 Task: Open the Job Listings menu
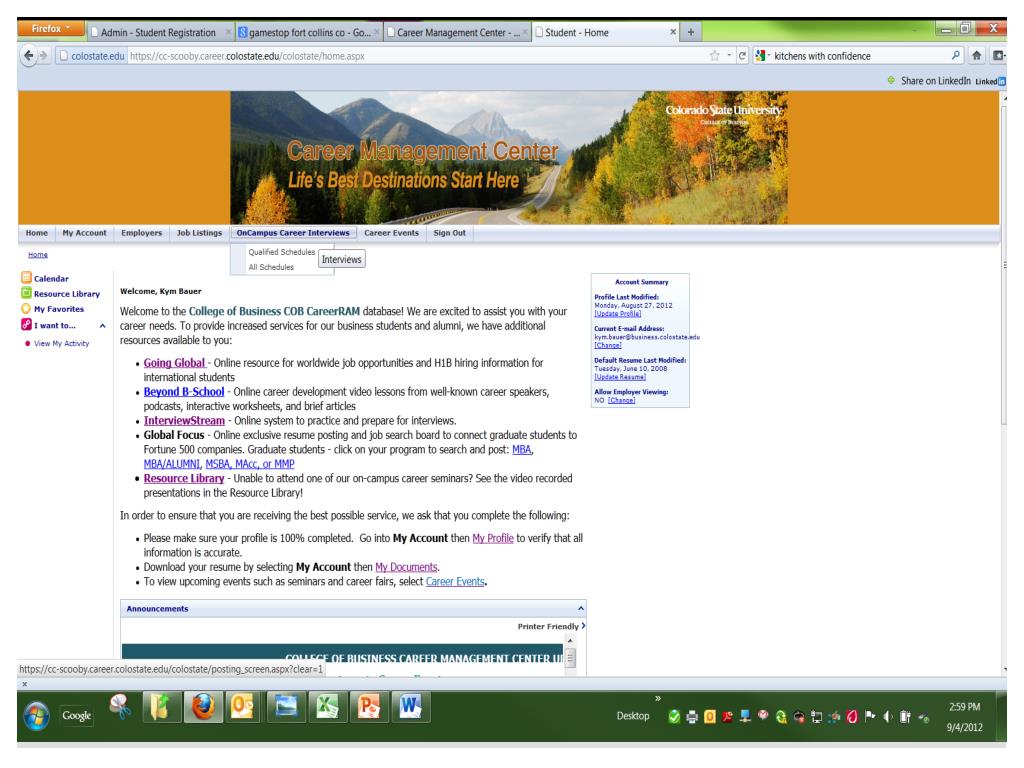coord(199,232)
